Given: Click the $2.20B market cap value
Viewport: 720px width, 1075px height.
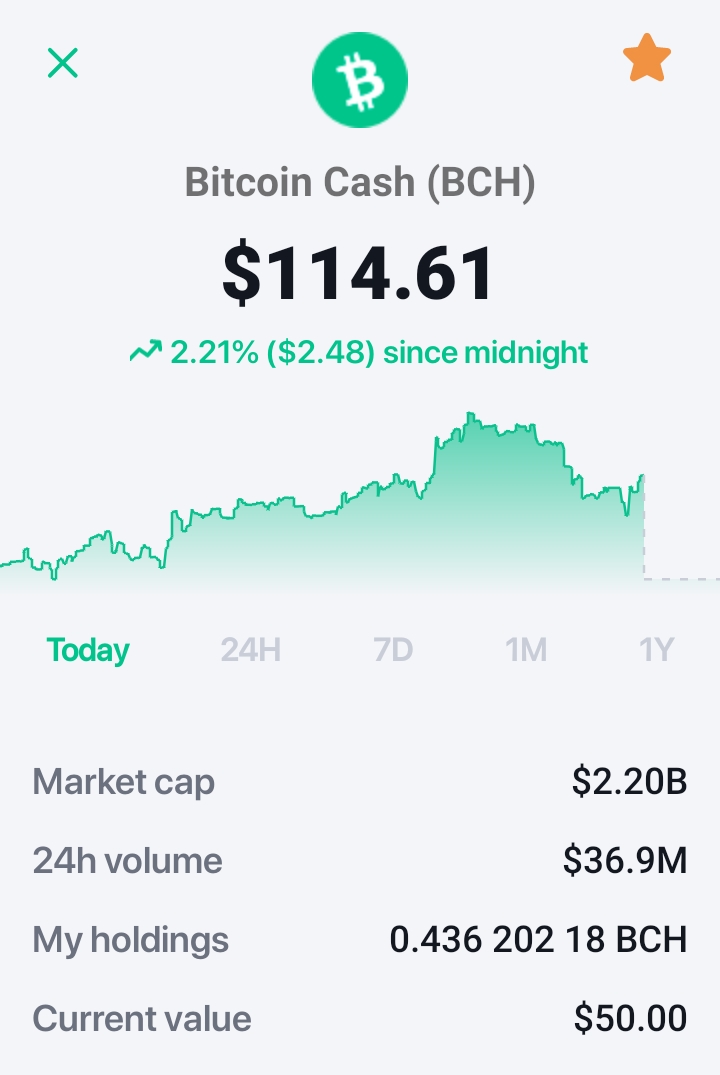Looking at the screenshot, I should pyautogui.click(x=629, y=781).
